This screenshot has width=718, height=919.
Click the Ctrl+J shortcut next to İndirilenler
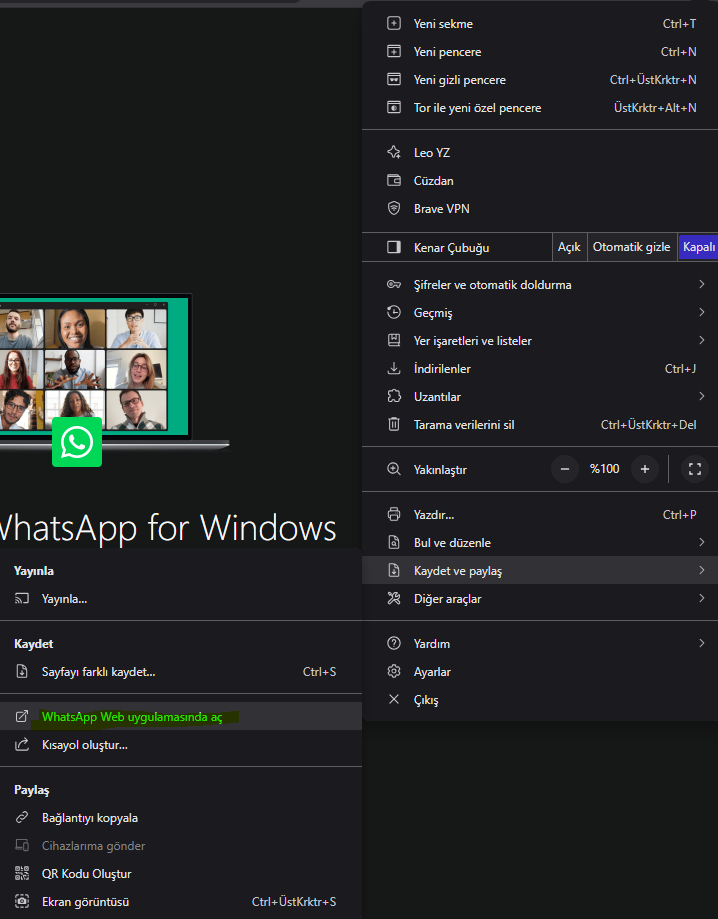click(680, 369)
